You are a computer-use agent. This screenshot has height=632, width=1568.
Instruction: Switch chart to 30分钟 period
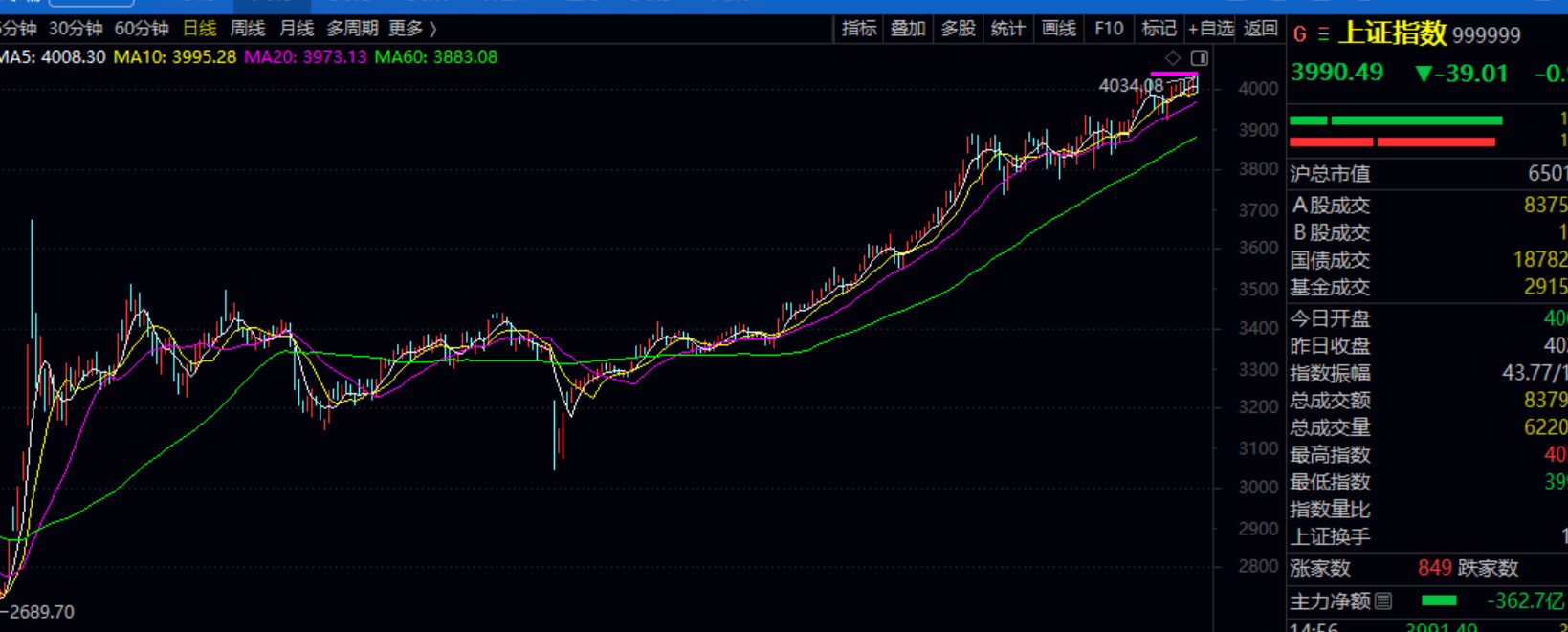(x=76, y=29)
